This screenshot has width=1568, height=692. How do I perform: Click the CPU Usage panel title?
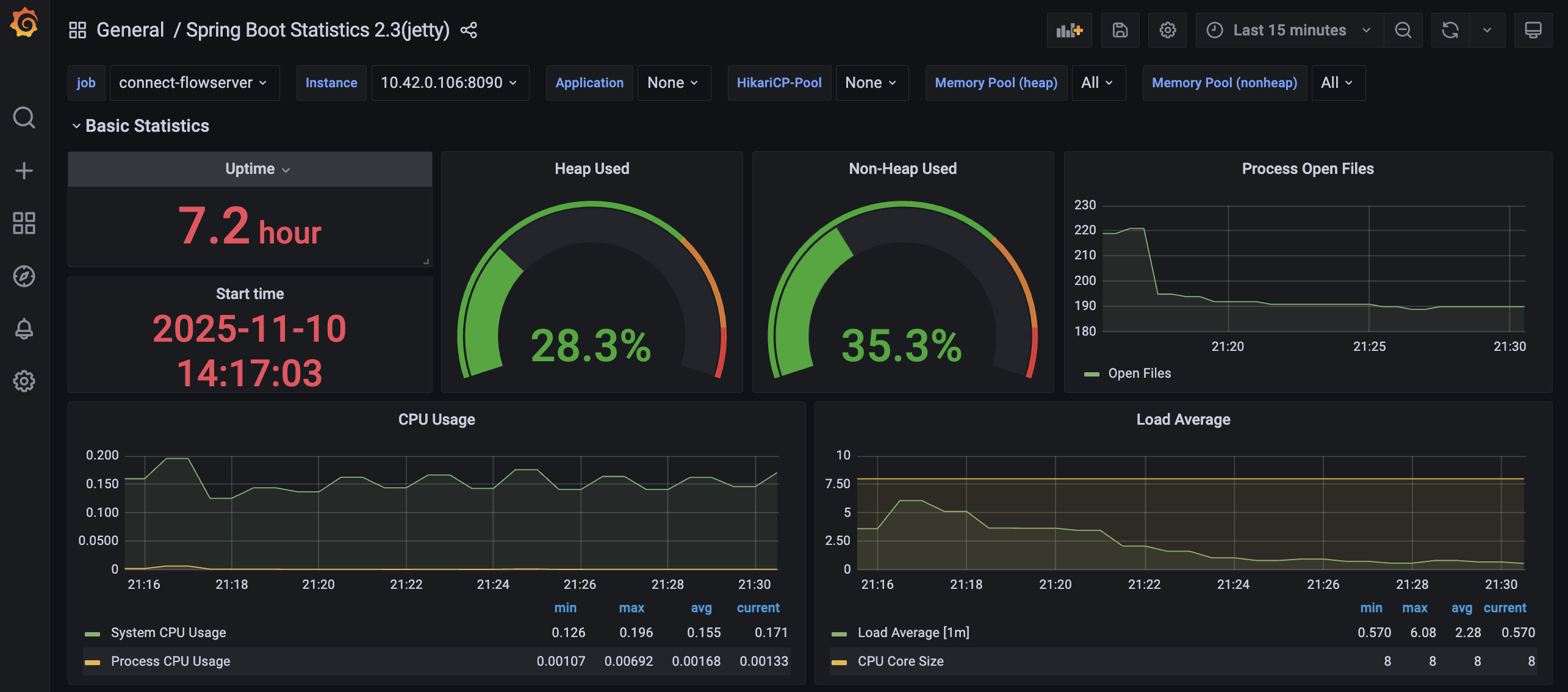(437, 419)
